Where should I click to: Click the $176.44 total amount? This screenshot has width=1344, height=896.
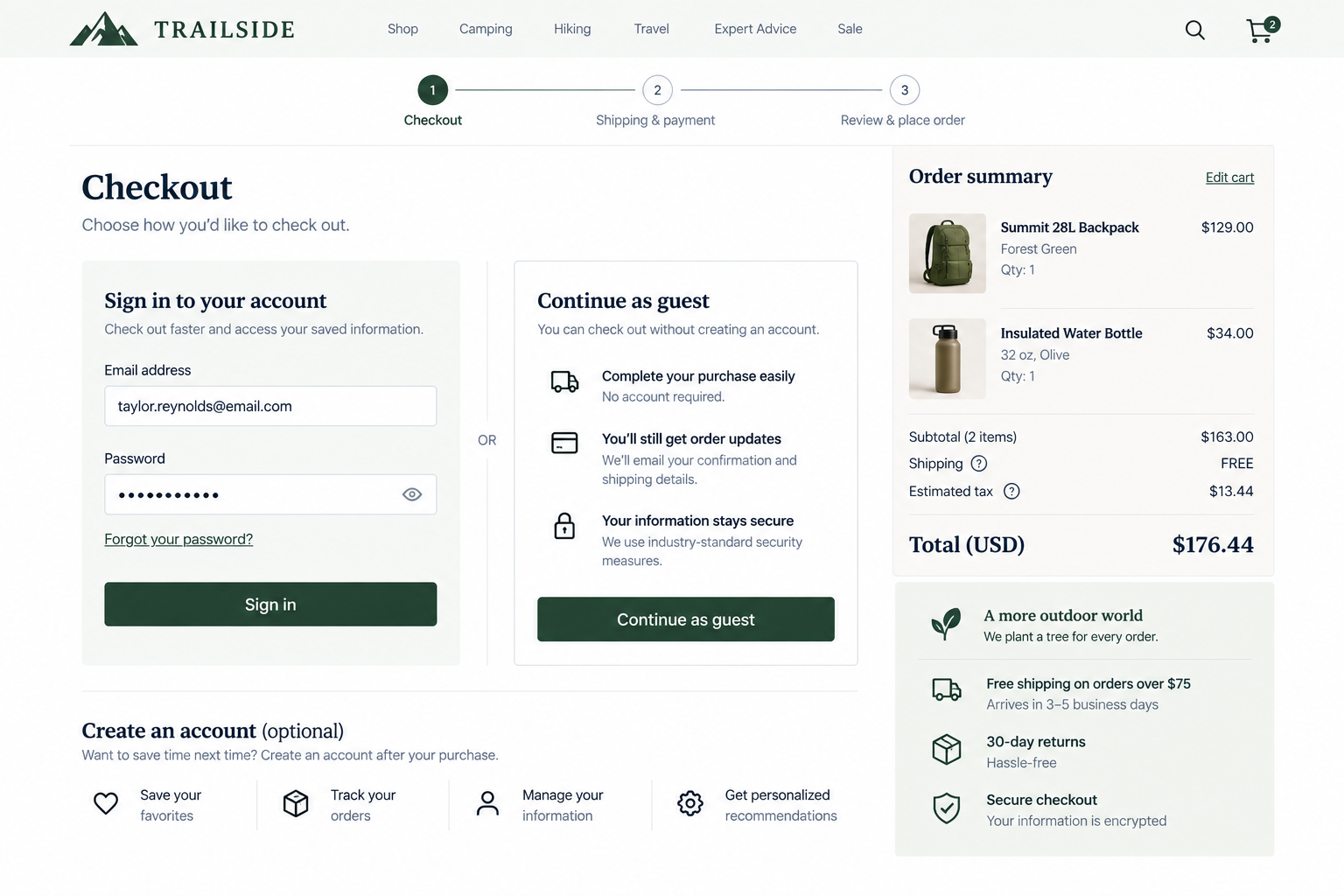coord(1213,544)
